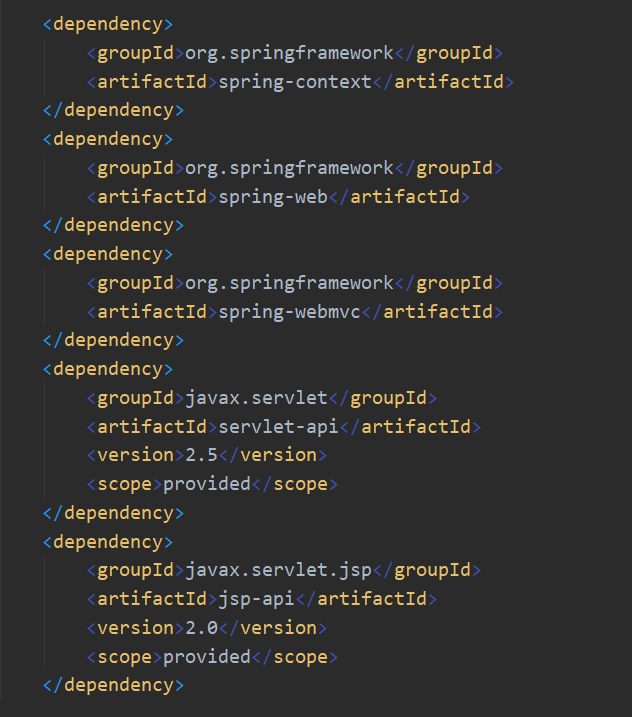
Task: Click opening dependency tag above javax.servlet.jsp
Action: pyautogui.click(x=108, y=541)
